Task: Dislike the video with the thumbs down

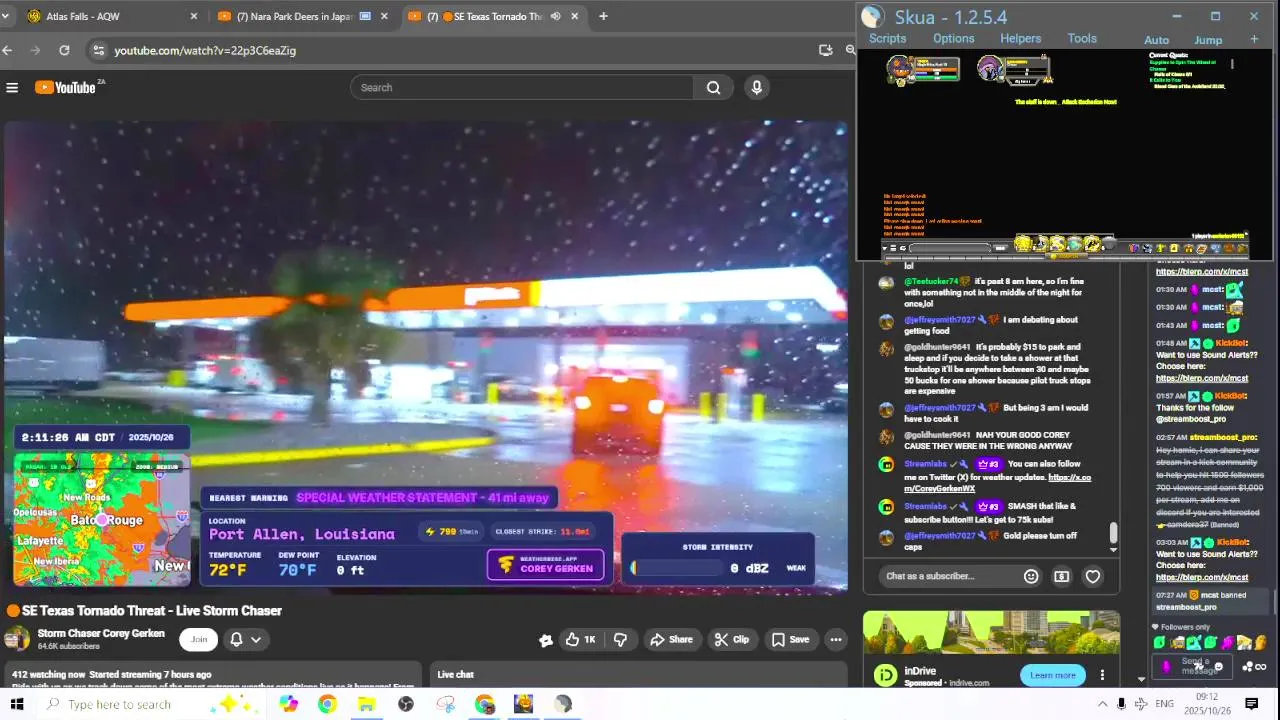Action: click(620, 640)
